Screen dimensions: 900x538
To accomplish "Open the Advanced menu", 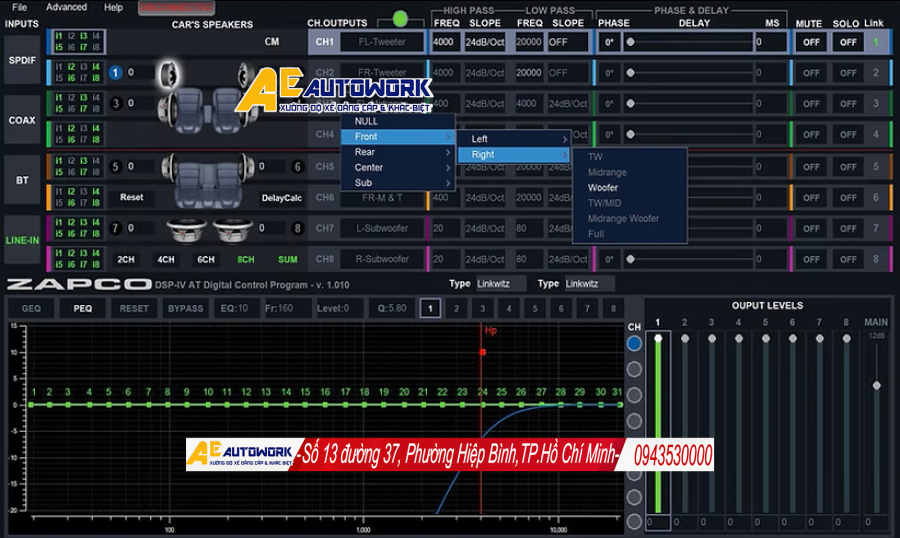I will [x=67, y=7].
